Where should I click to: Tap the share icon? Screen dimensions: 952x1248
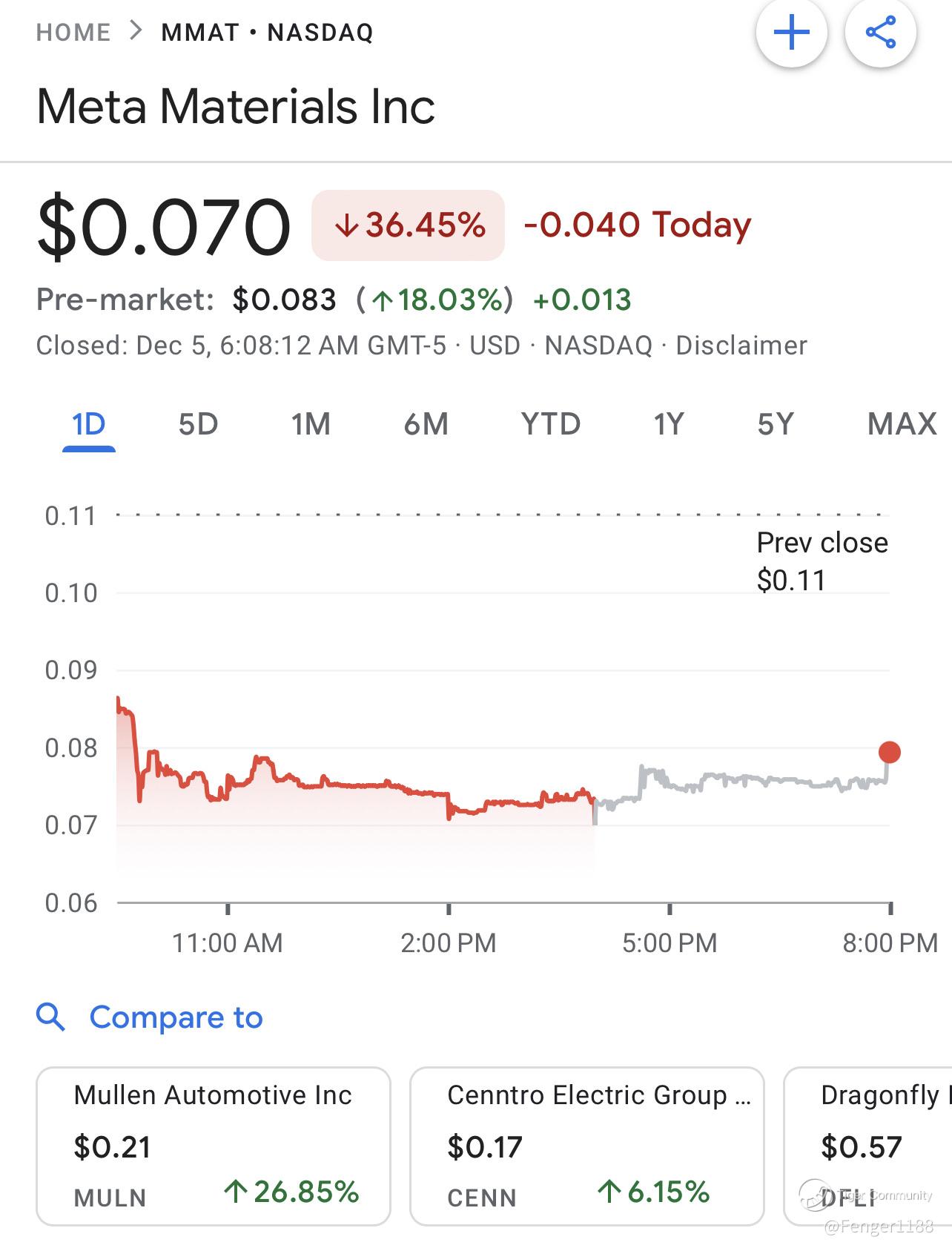tap(880, 33)
